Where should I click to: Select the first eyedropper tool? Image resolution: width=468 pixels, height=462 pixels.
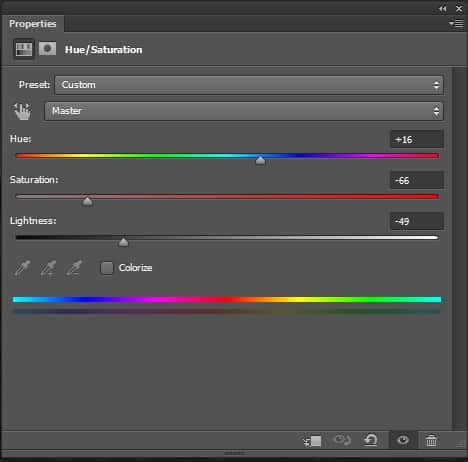tap(22, 268)
